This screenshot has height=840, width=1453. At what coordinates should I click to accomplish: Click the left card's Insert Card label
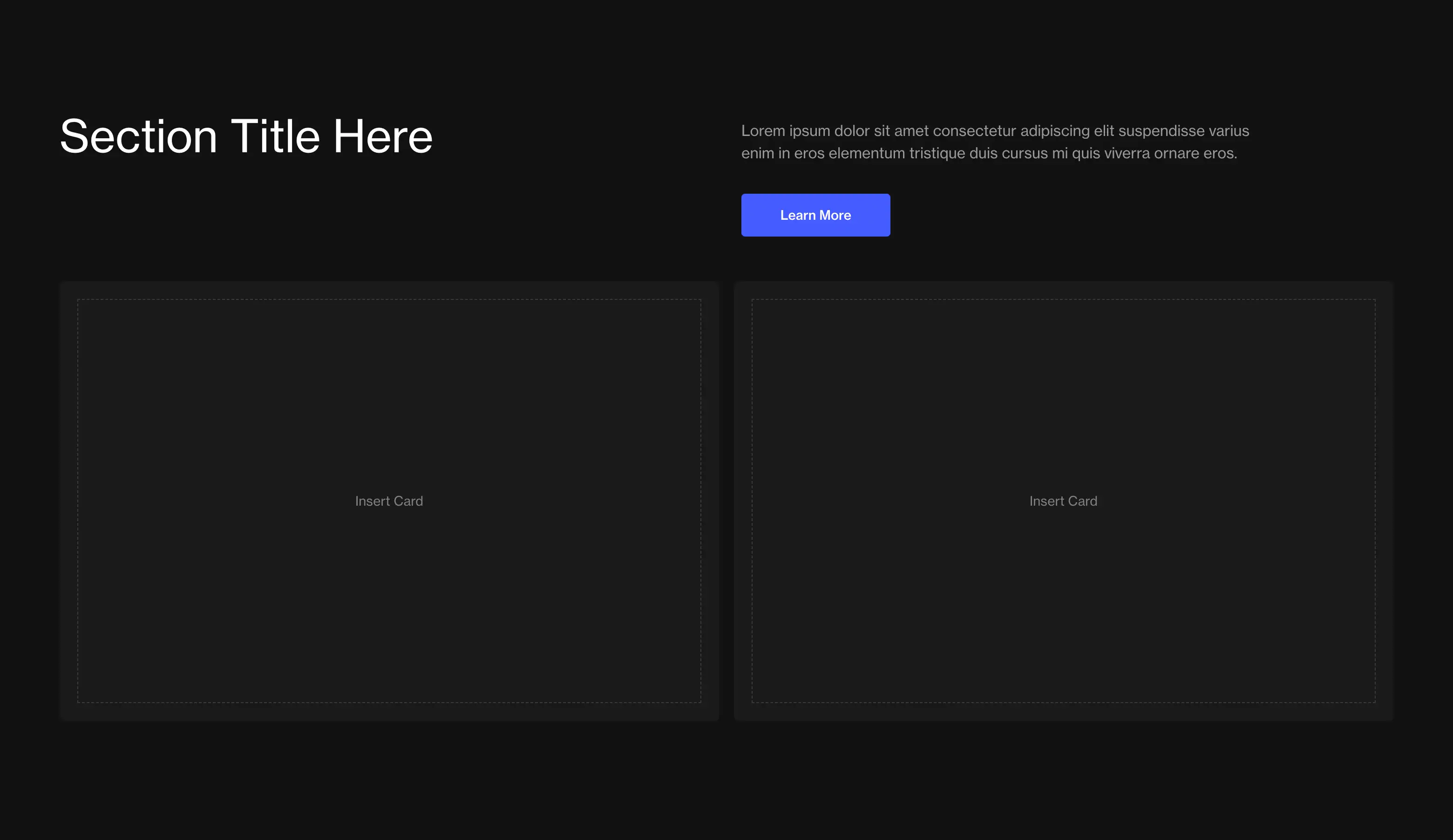[x=389, y=501]
